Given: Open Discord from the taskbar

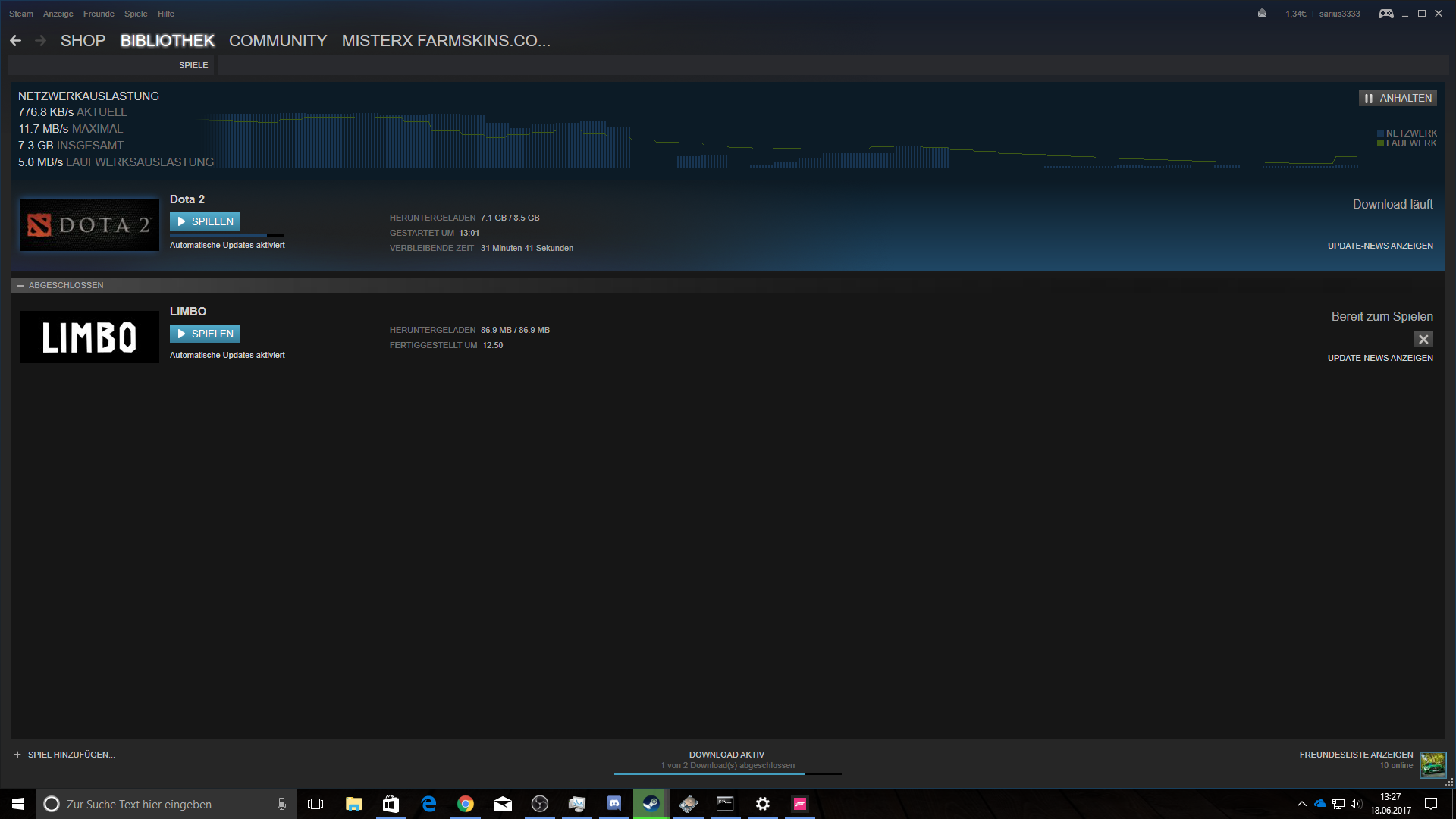Looking at the screenshot, I should click(x=614, y=804).
